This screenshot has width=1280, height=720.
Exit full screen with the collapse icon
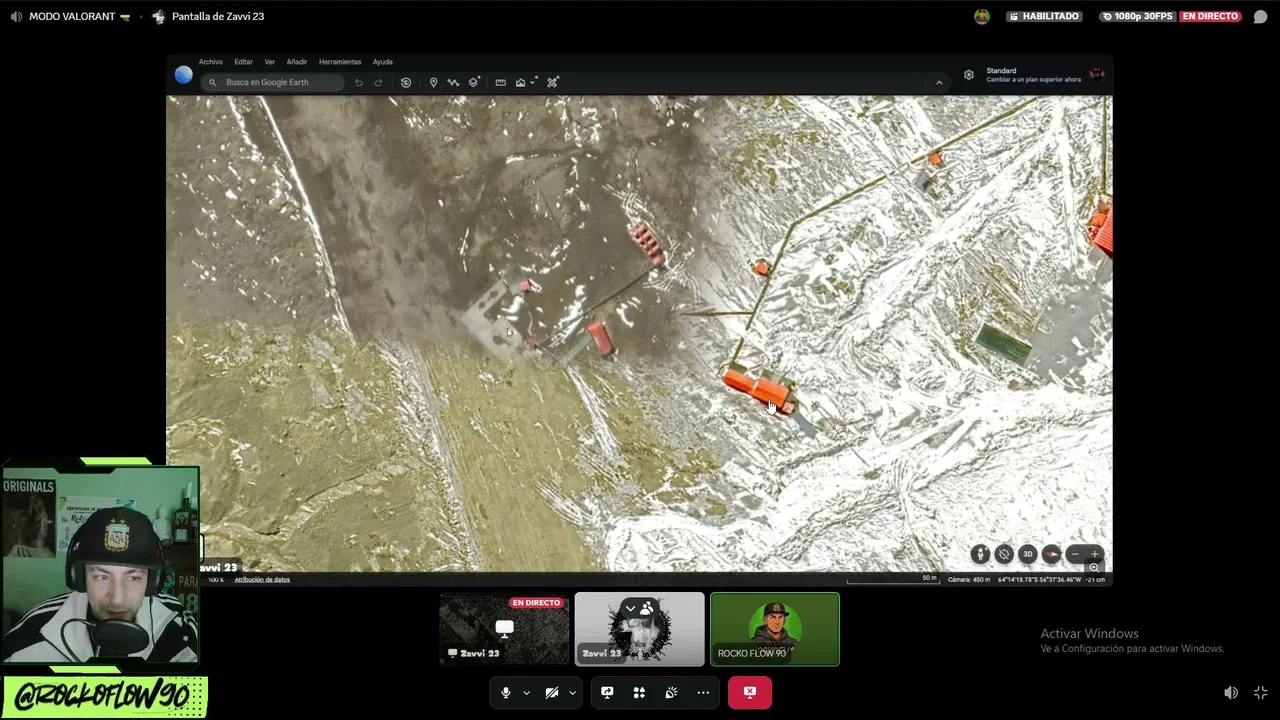(x=1260, y=693)
